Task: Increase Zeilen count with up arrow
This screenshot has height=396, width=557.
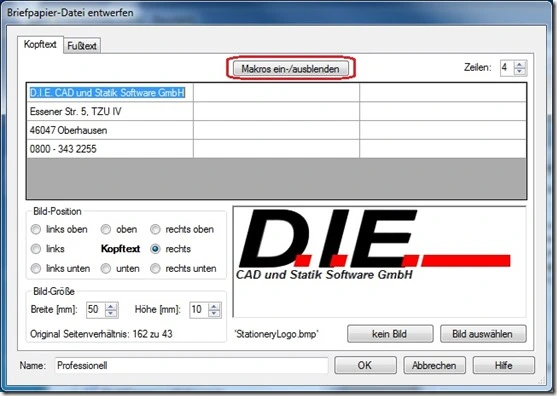Action: coord(520,64)
